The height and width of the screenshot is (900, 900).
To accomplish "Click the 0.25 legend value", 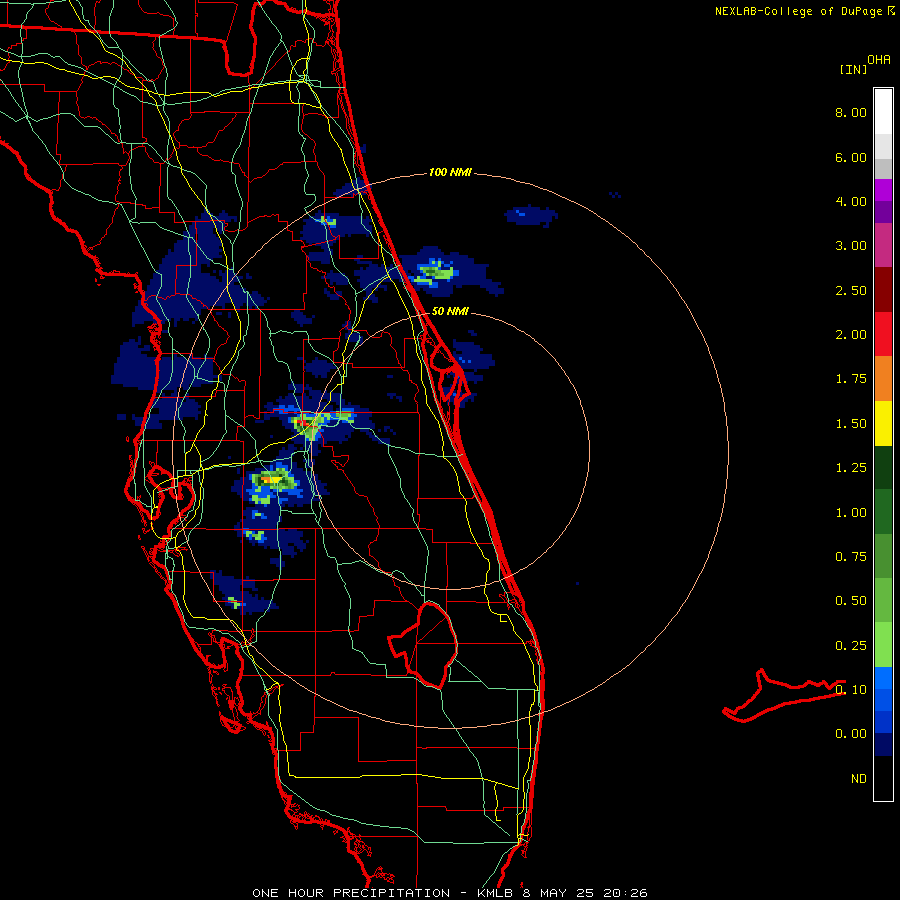I will [x=851, y=646].
